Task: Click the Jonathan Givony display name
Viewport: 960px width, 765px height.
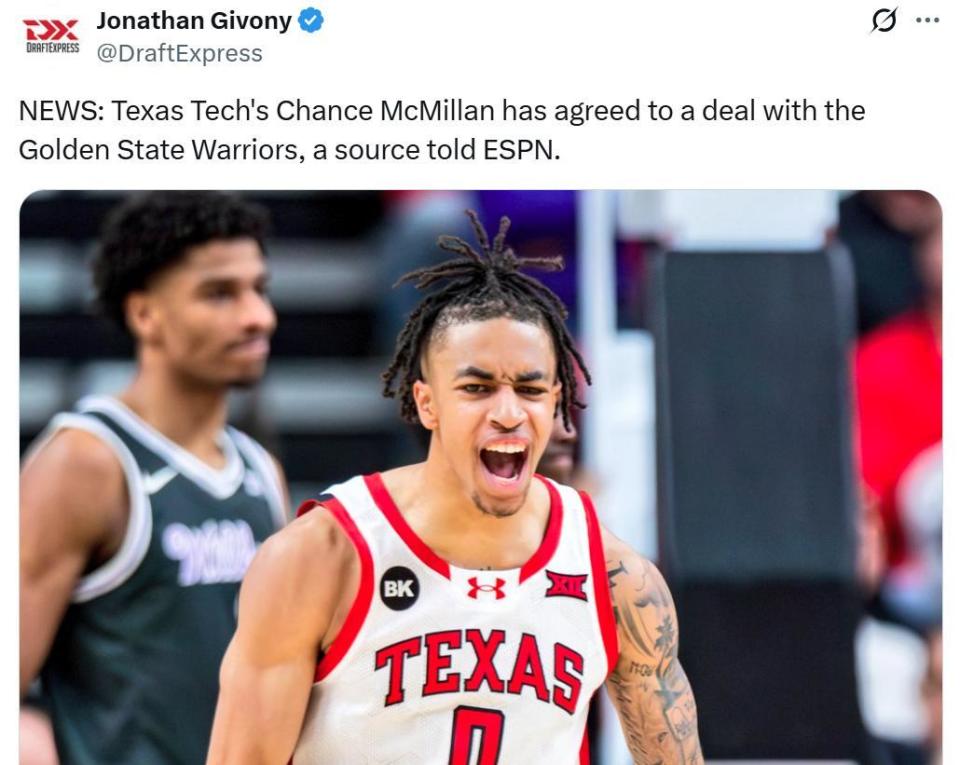Action: (194, 21)
